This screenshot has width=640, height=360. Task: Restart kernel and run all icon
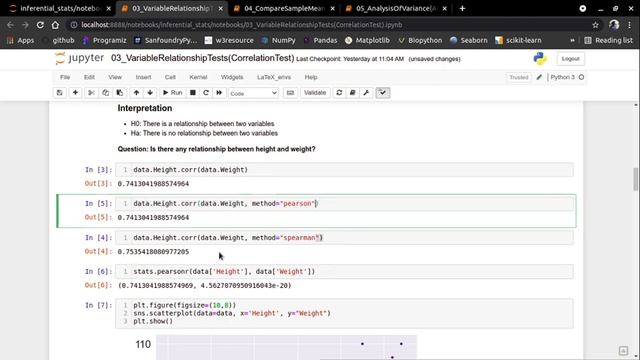pos(219,93)
